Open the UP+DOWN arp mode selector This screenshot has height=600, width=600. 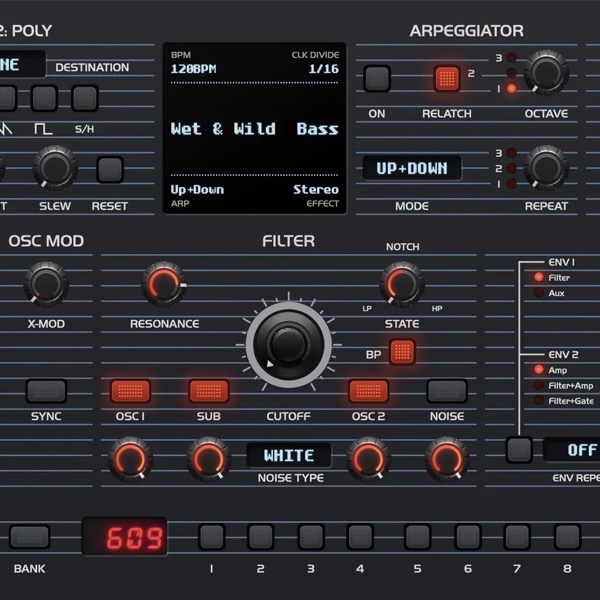412,168
